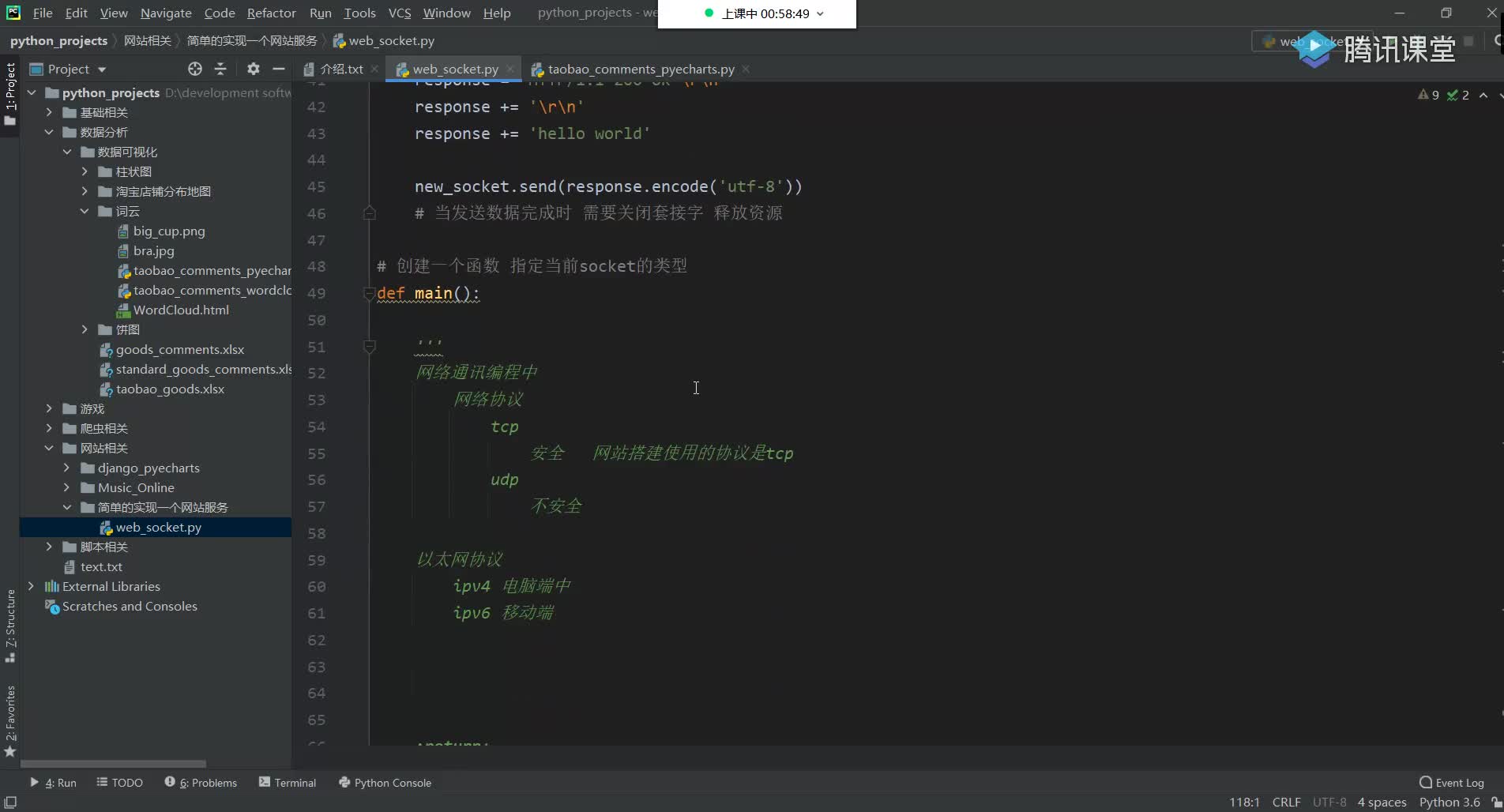Screen dimensions: 1504x812
Task: Open the File menu
Action: (x=43, y=13)
